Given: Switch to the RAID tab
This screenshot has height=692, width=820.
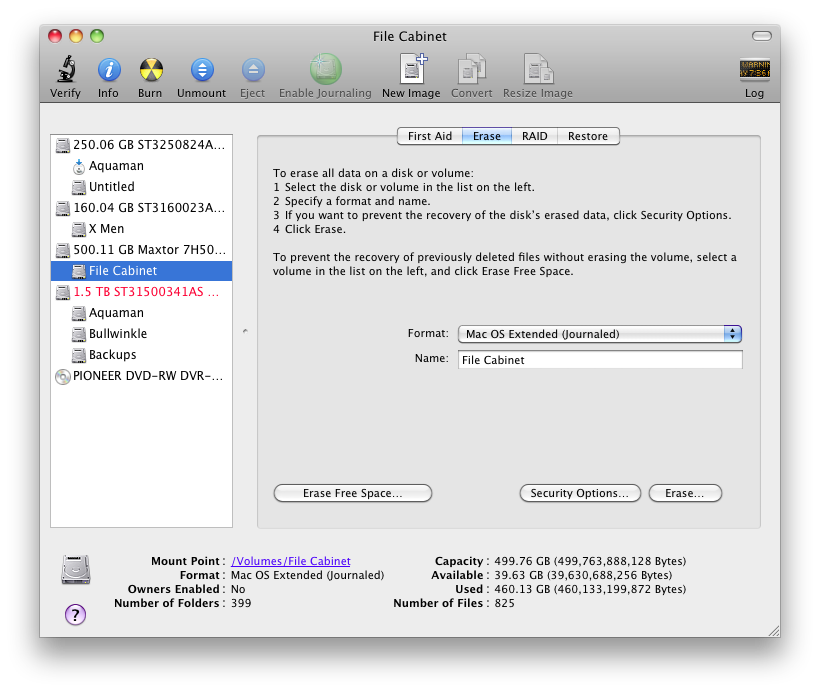Looking at the screenshot, I should [534, 136].
